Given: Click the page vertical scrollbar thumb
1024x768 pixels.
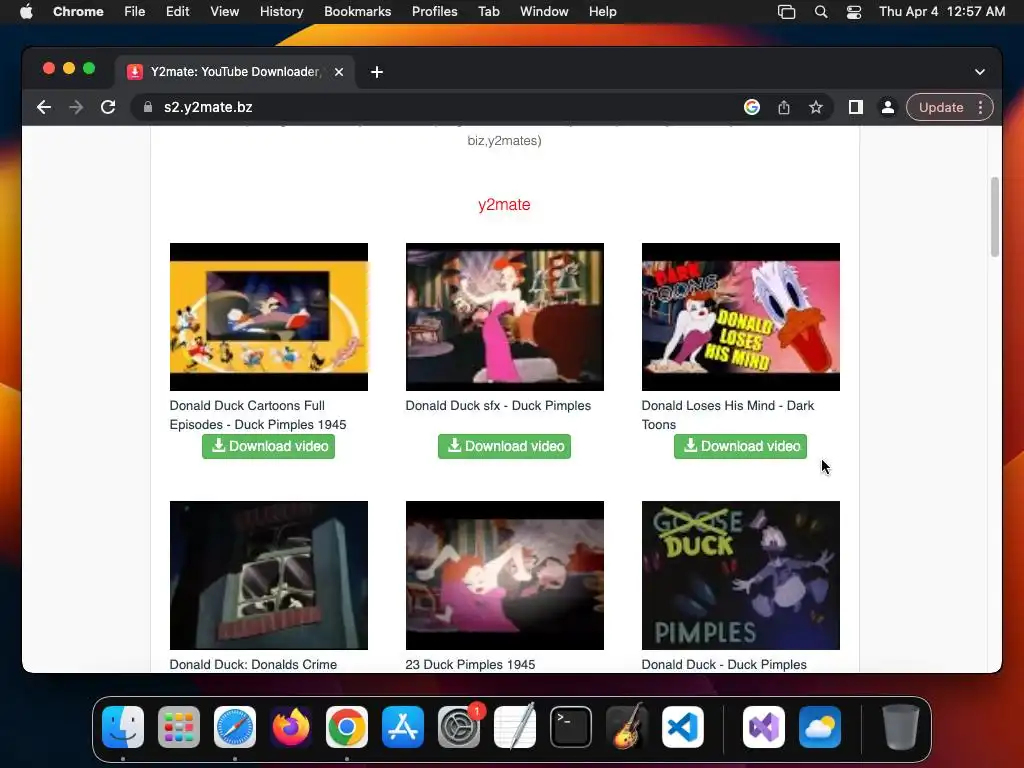Looking at the screenshot, I should 995,217.
